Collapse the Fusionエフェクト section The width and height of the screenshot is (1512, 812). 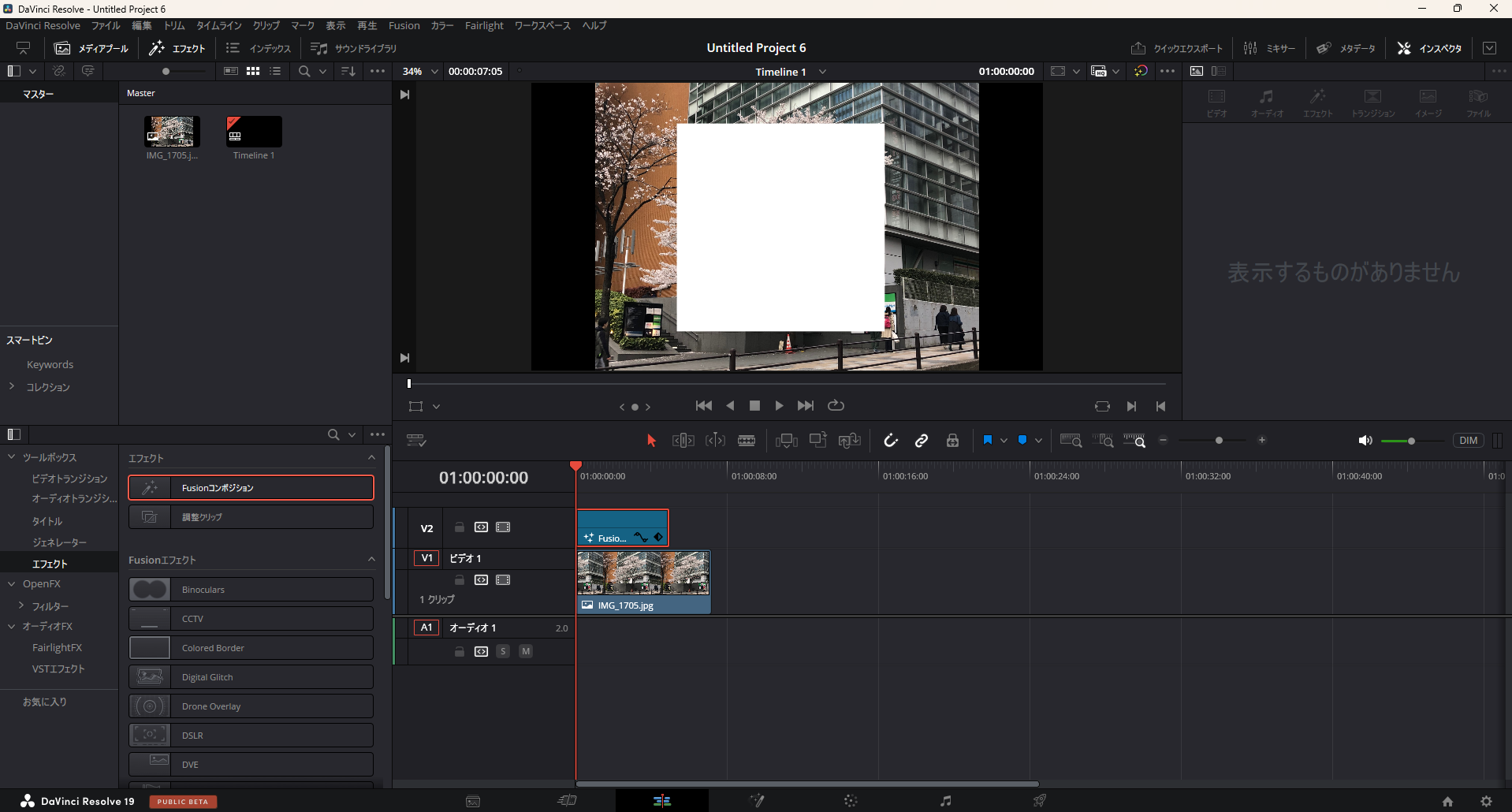click(x=371, y=560)
